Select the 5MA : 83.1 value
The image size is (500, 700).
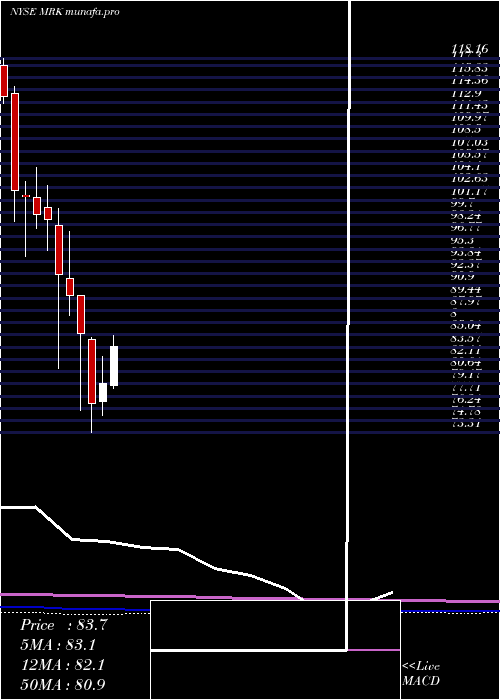click(58, 645)
